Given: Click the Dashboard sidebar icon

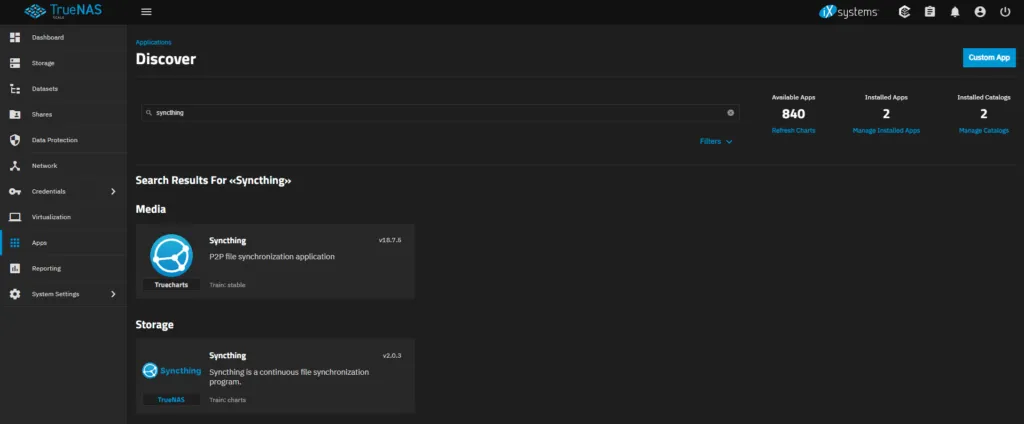Looking at the screenshot, I should 15,37.
